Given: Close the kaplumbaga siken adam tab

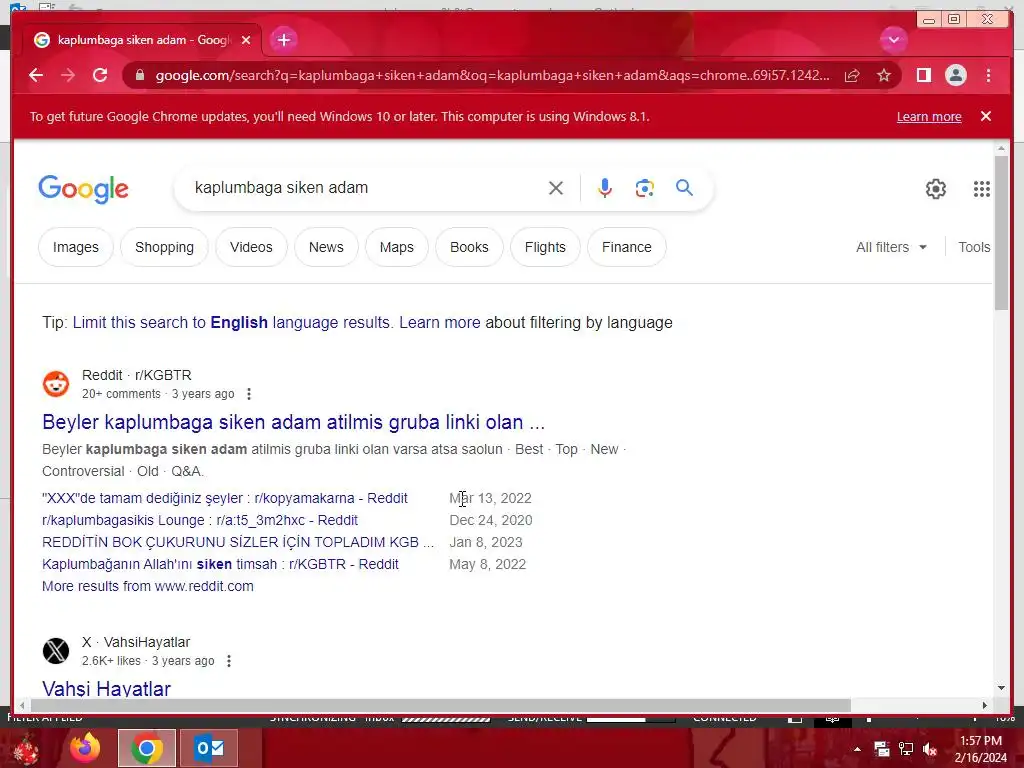Looking at the screenshot, I should (x=246, y=40).
